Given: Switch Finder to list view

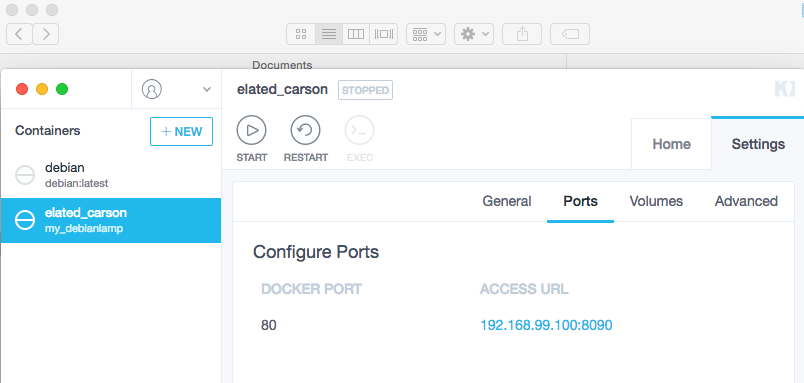Looking at the screenshot, I should [329, 34].
